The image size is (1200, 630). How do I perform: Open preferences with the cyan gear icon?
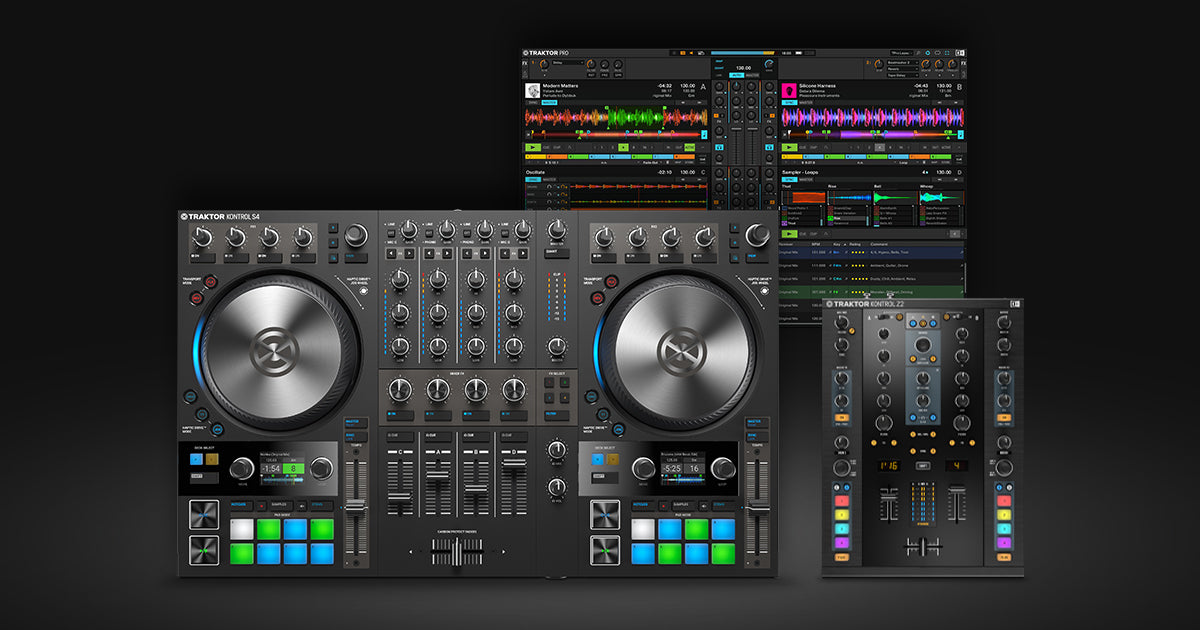[927, 53]
